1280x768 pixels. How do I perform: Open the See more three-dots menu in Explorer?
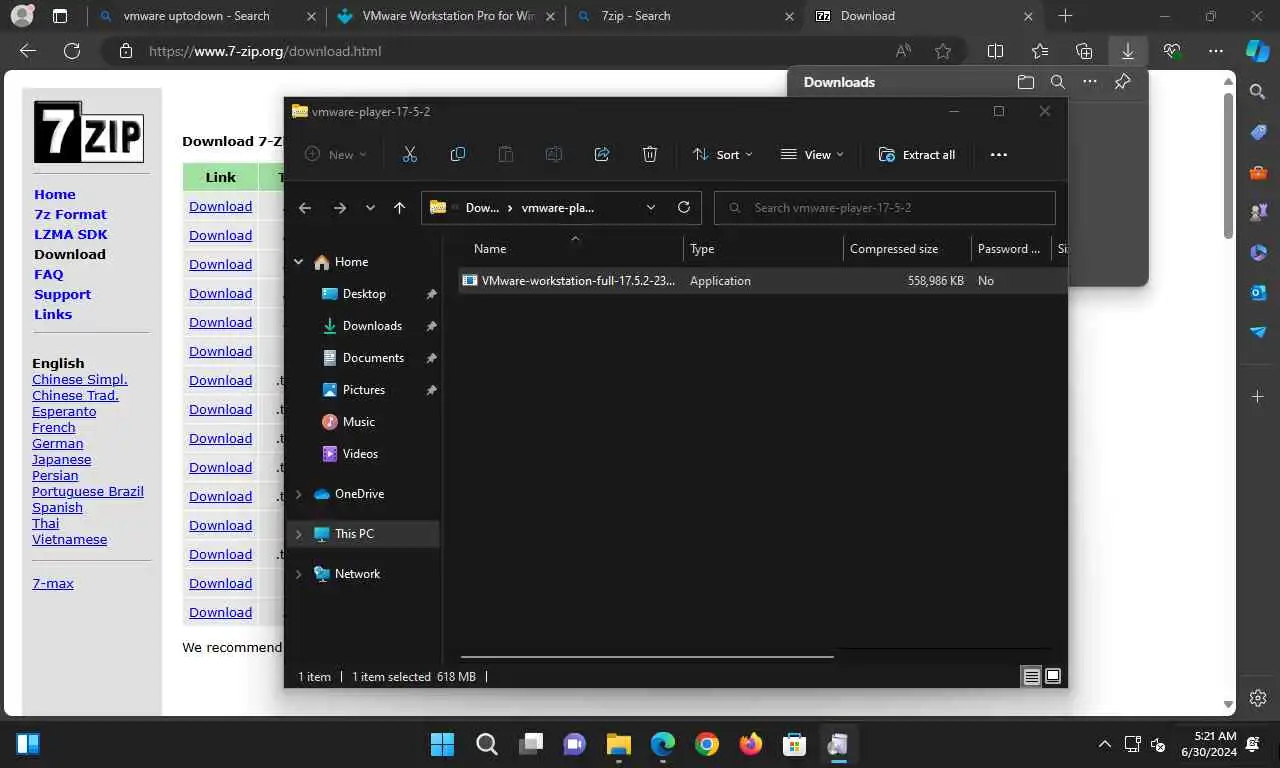coord(998,154)
